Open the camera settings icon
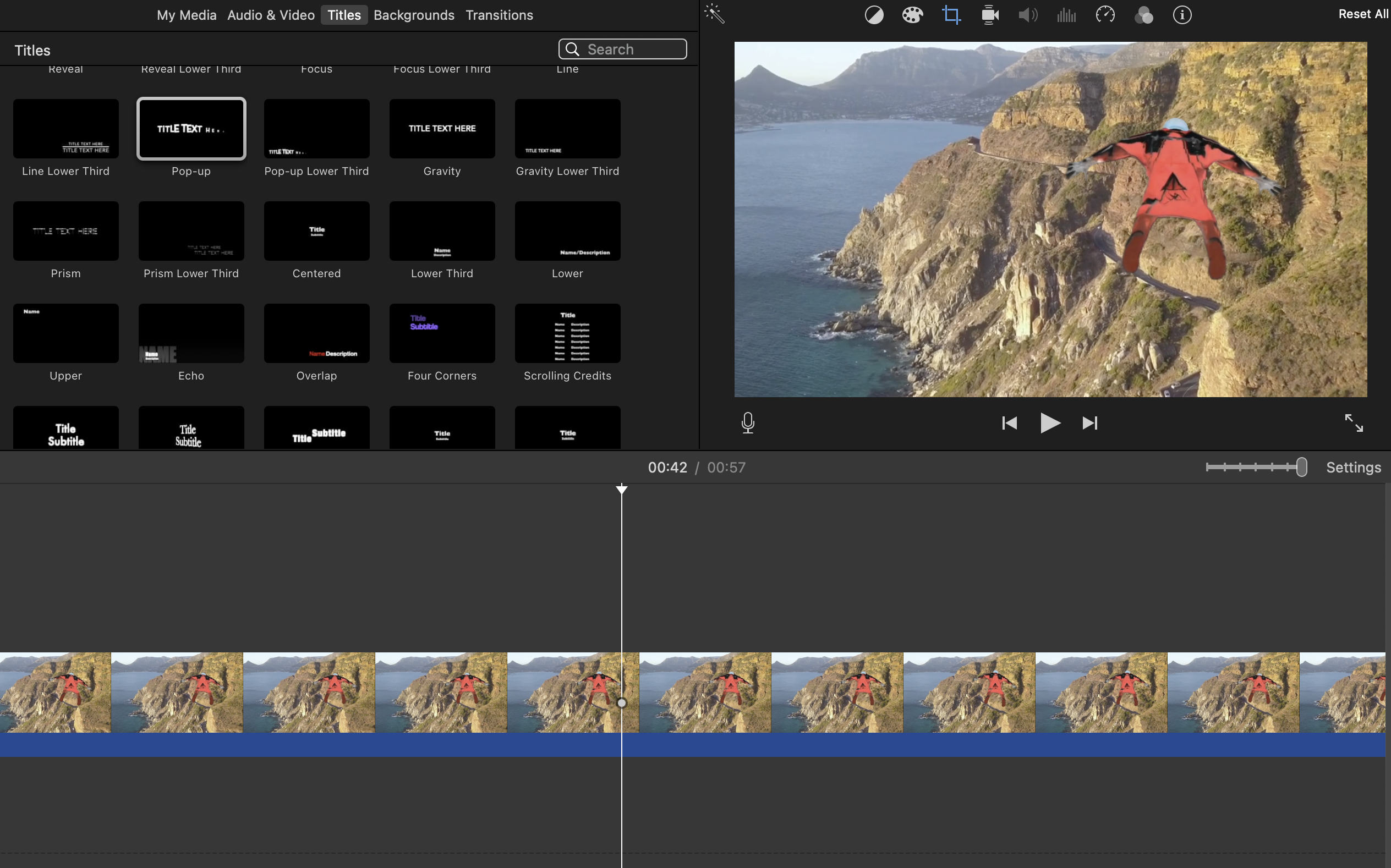Viewport: 1391px width, 868px height. coord(989,15)
